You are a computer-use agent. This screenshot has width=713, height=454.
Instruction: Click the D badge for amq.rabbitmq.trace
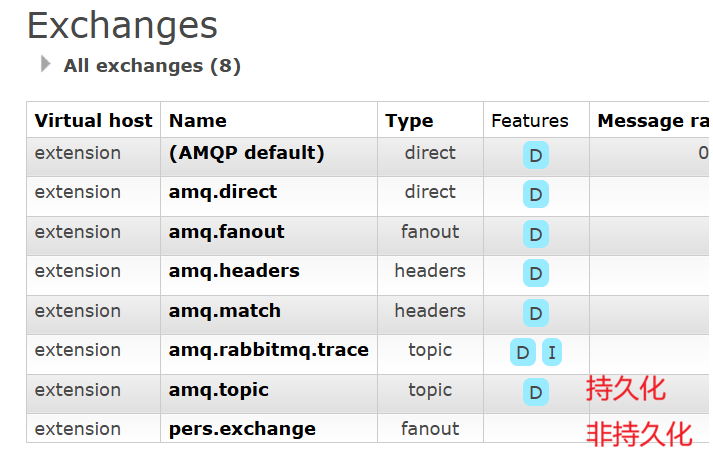pos(523,352)
